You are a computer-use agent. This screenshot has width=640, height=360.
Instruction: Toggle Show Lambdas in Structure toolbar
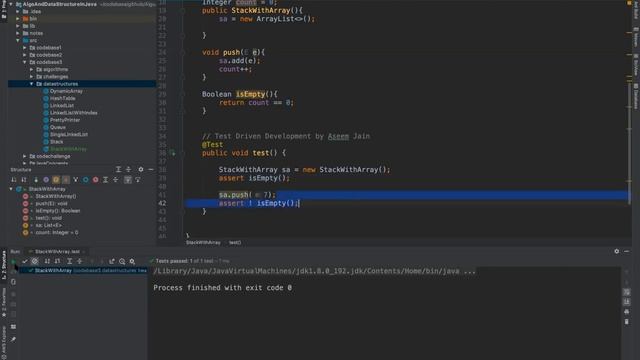76,180
